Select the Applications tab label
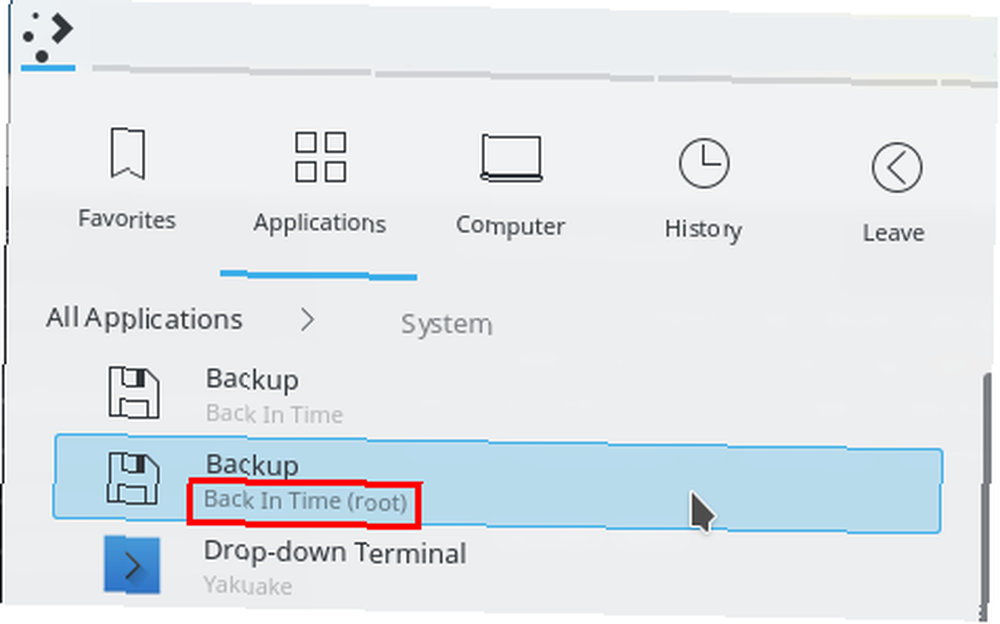 [x=320, y=223]
